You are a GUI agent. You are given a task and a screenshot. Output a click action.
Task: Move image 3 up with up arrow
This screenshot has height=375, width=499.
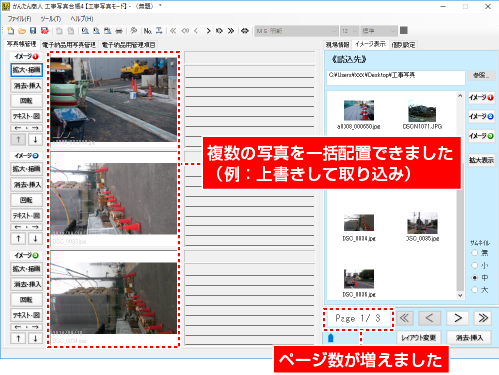point(18,339)
